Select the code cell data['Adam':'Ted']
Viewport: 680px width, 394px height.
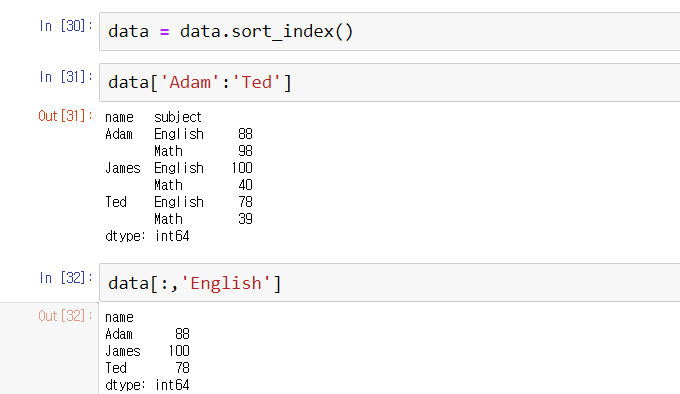coord(389,82)
